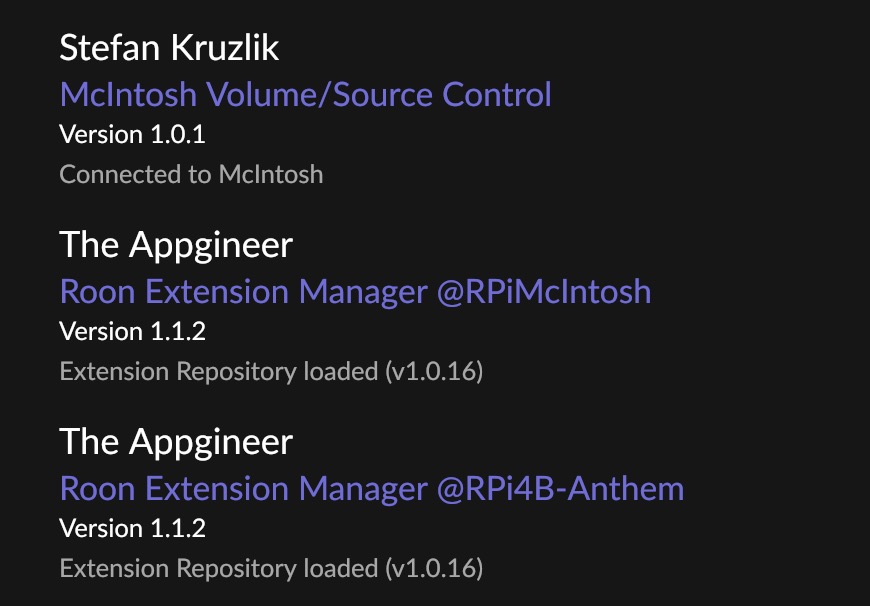
Task: Click the @RPiMcIntosh hostname in the link
Action: click(544, 291)
